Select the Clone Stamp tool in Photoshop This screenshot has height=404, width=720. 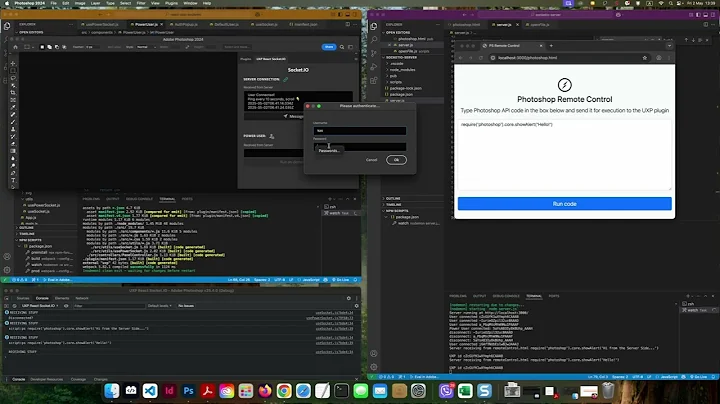pyautogui.click(x=13, y=129)
